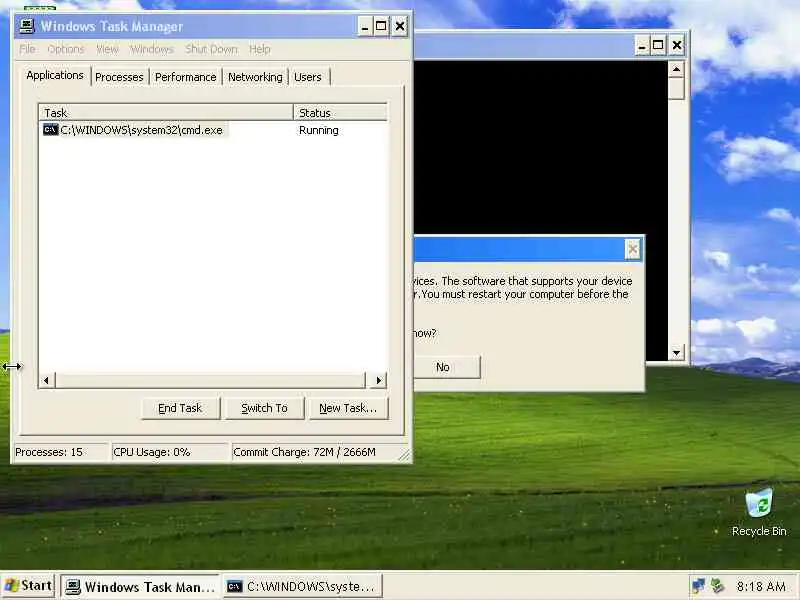Open the Help menu in Task Manager
This screenshot has height=600, width=800.
tap(260, 49)
